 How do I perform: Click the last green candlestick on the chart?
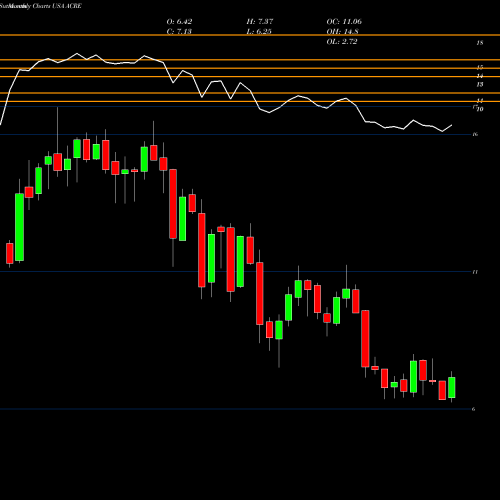[452, 387]
